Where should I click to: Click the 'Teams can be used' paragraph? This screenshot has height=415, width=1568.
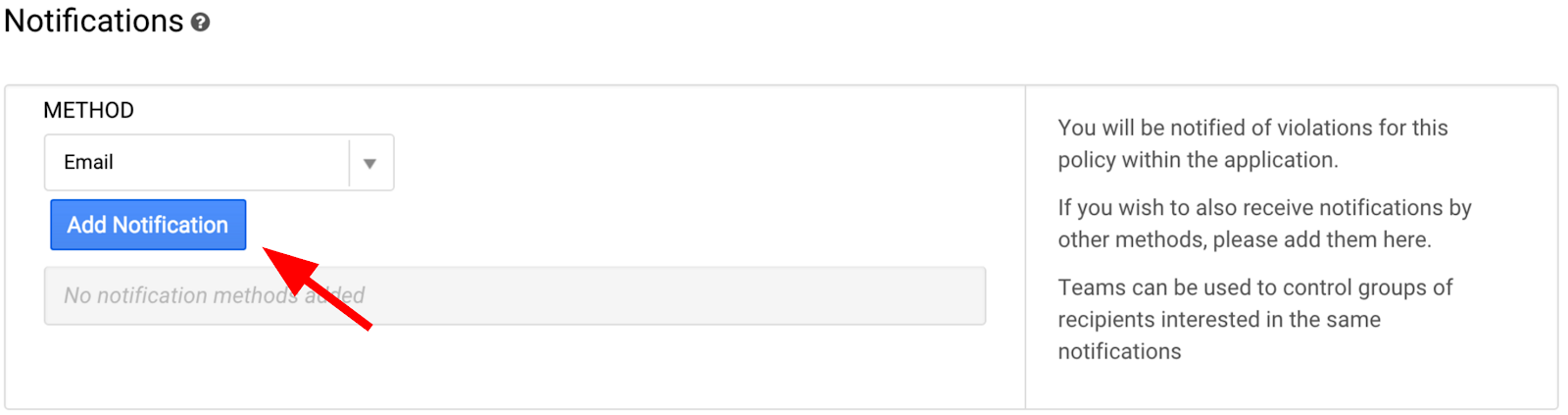1254,319
